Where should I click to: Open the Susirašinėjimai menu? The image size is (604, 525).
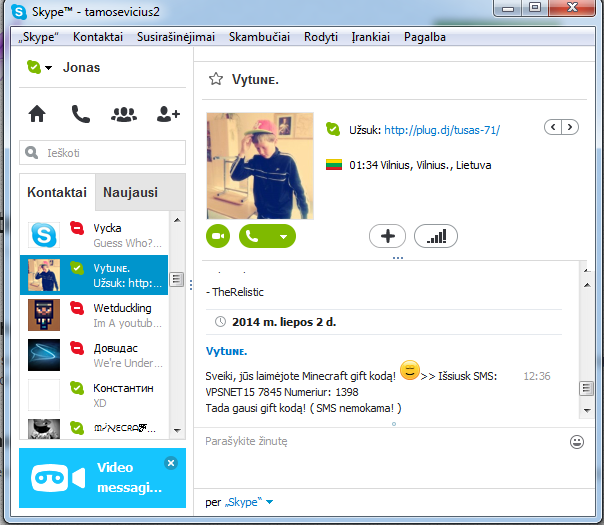(176, 37)
